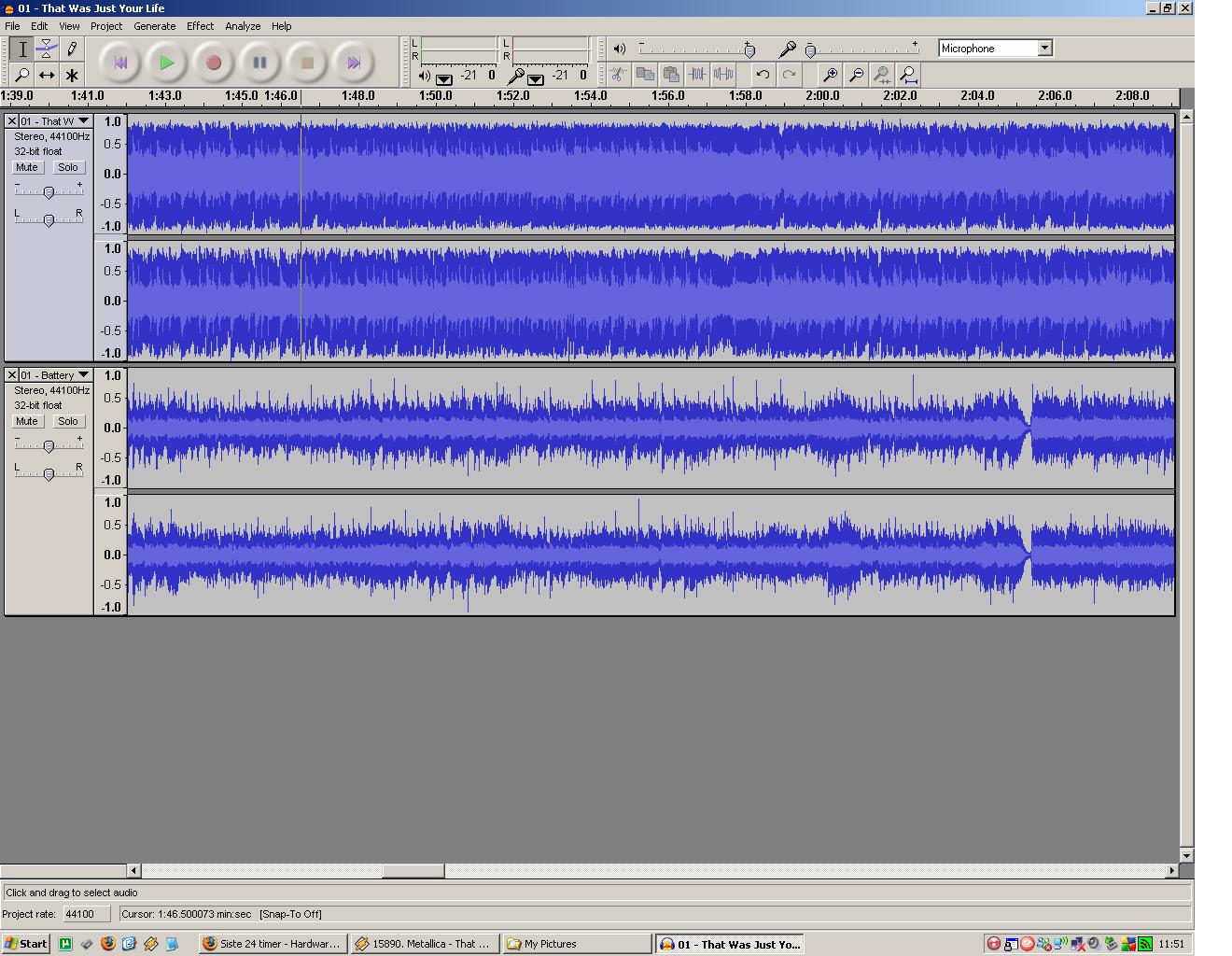Click the Project rate input field

click(x=87, y=914)
